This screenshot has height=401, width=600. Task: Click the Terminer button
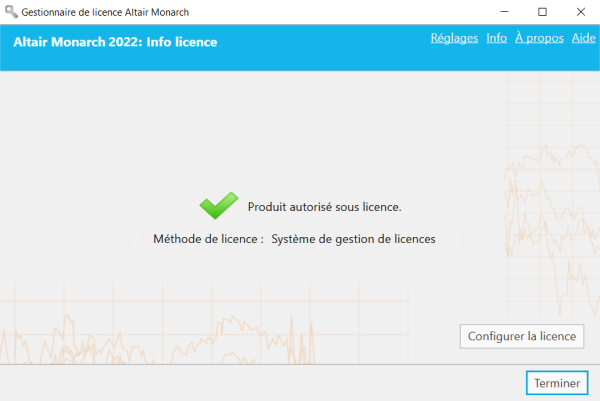click(557, 383)
